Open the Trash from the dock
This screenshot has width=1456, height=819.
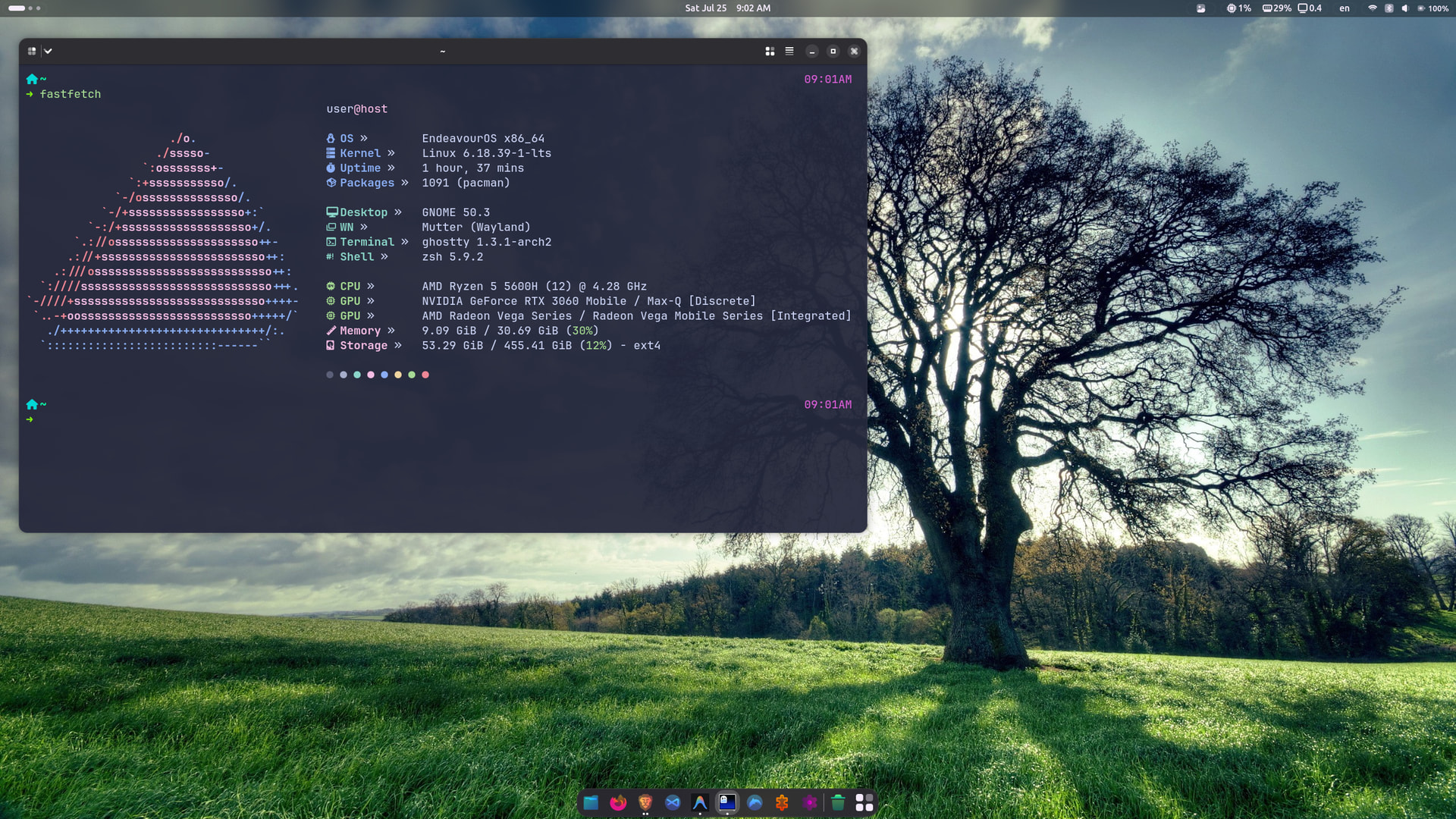(838, 802)
